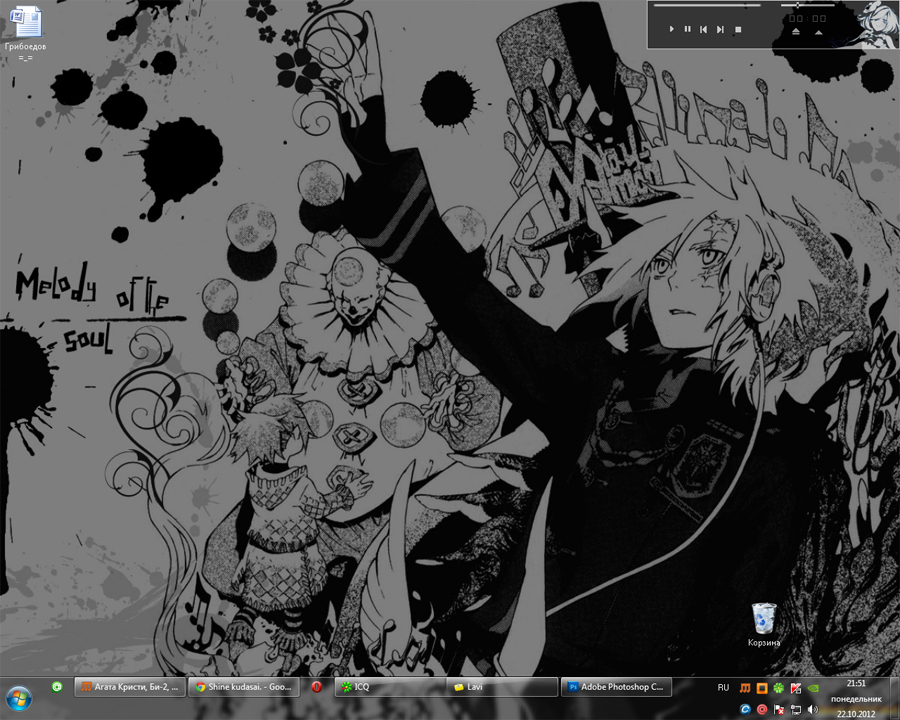This screenshot has height=720, width=900.
Task: Click the green quick-launch icon near Start
Action: [57, 687]
